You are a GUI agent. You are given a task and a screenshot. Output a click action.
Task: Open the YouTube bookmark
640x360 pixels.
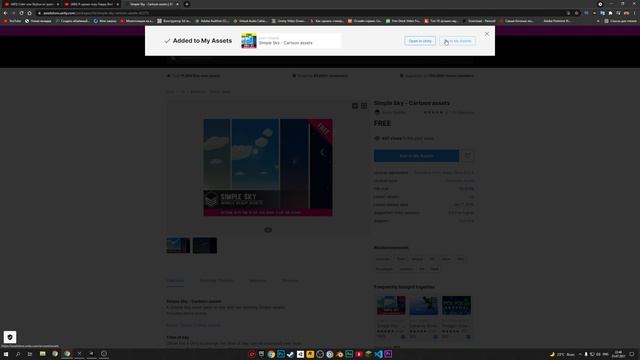tap(12, 21)
